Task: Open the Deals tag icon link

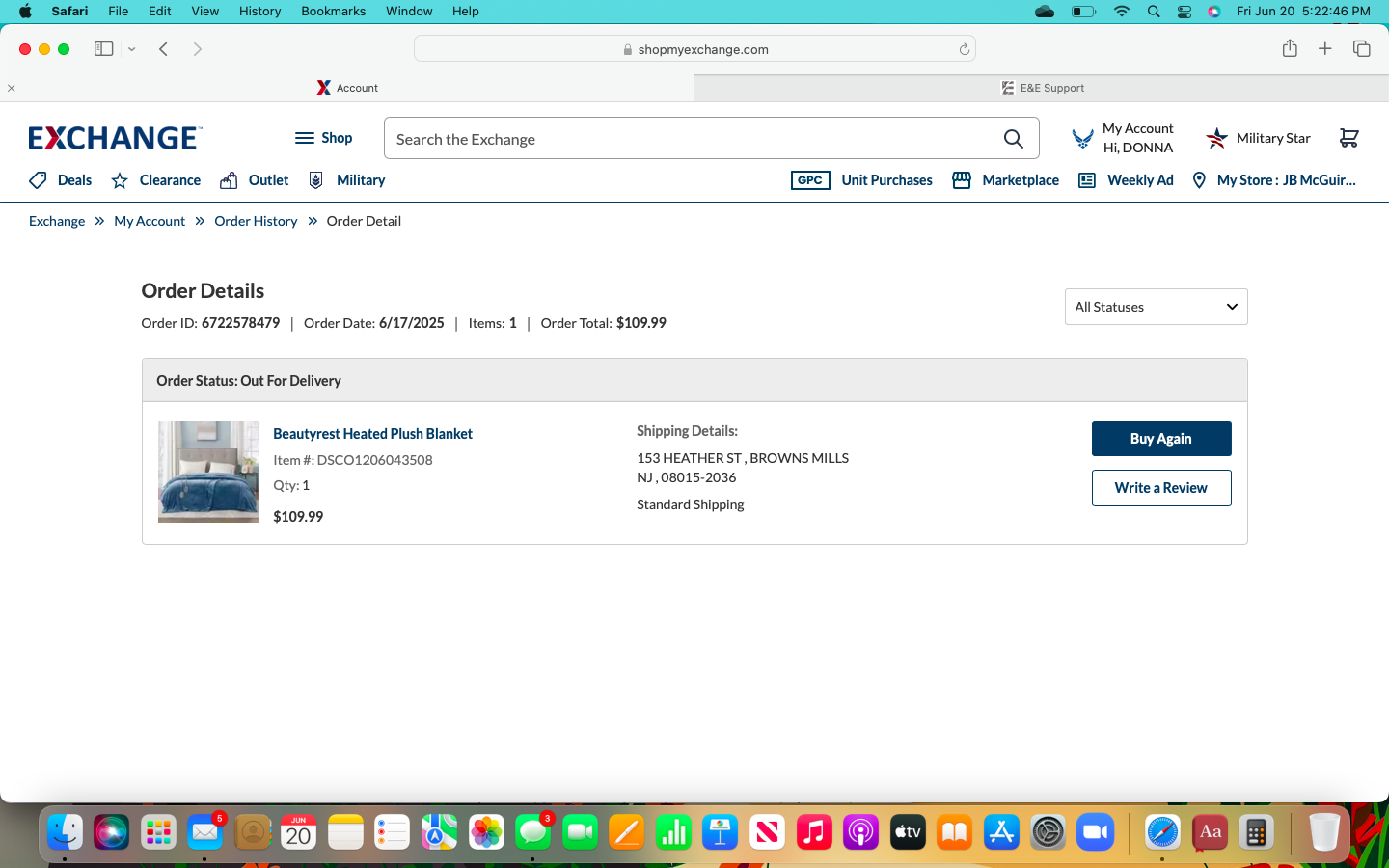Action: (60, 180)
